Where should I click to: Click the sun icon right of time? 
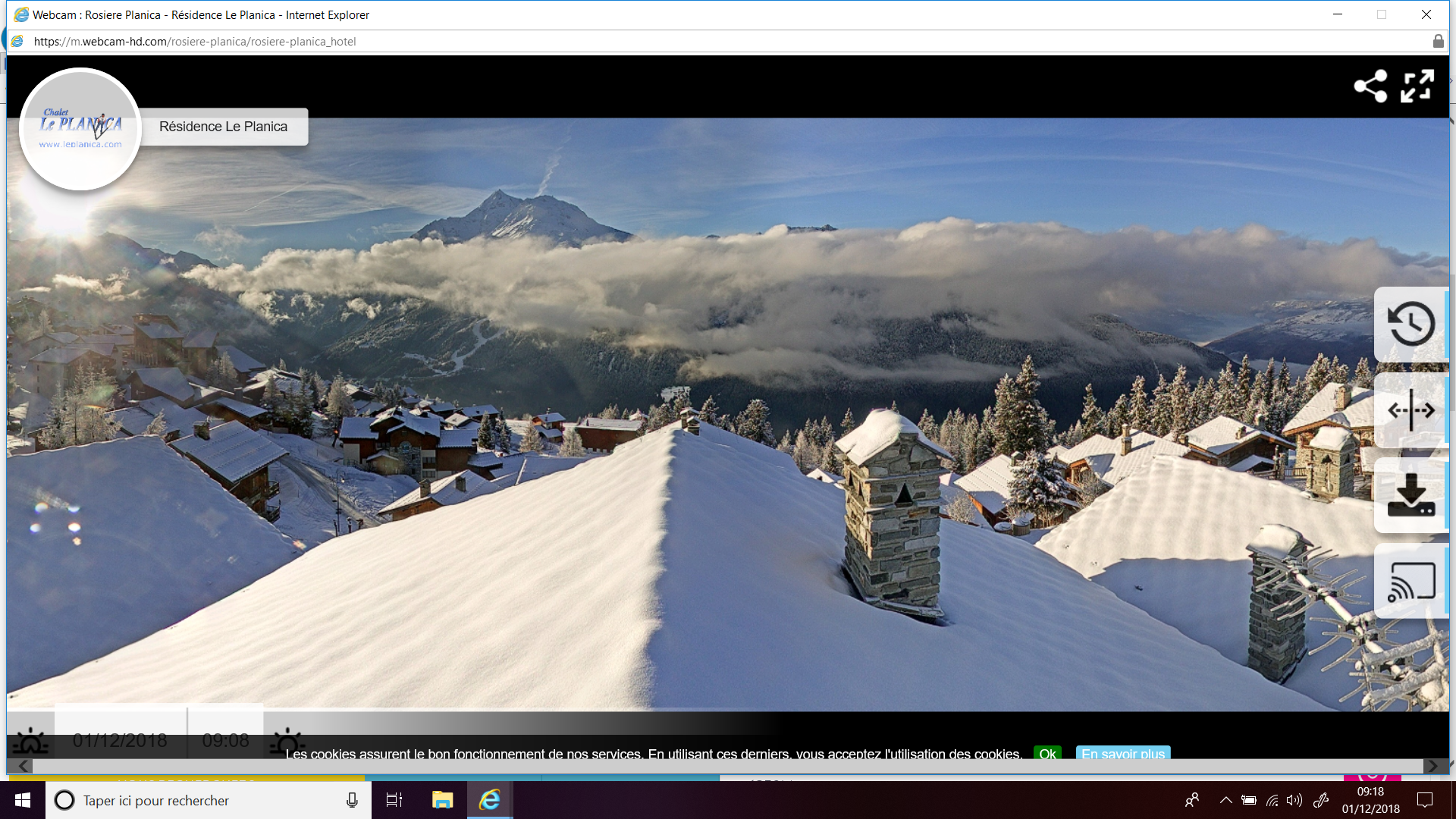tap(287, 741)
